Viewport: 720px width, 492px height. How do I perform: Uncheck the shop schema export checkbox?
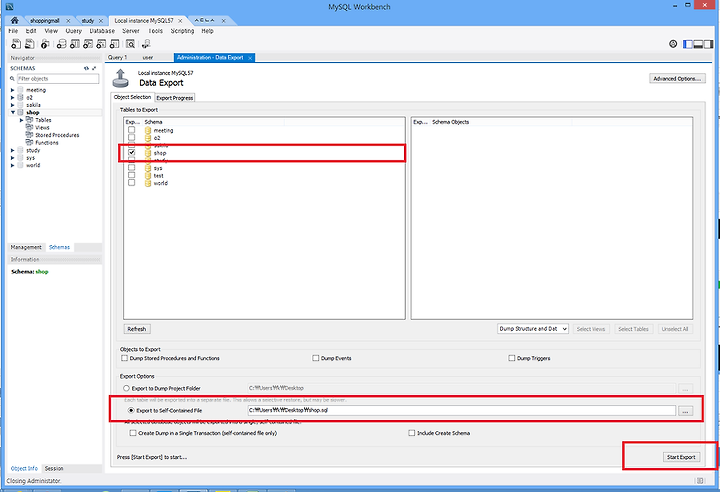[131, 153]
